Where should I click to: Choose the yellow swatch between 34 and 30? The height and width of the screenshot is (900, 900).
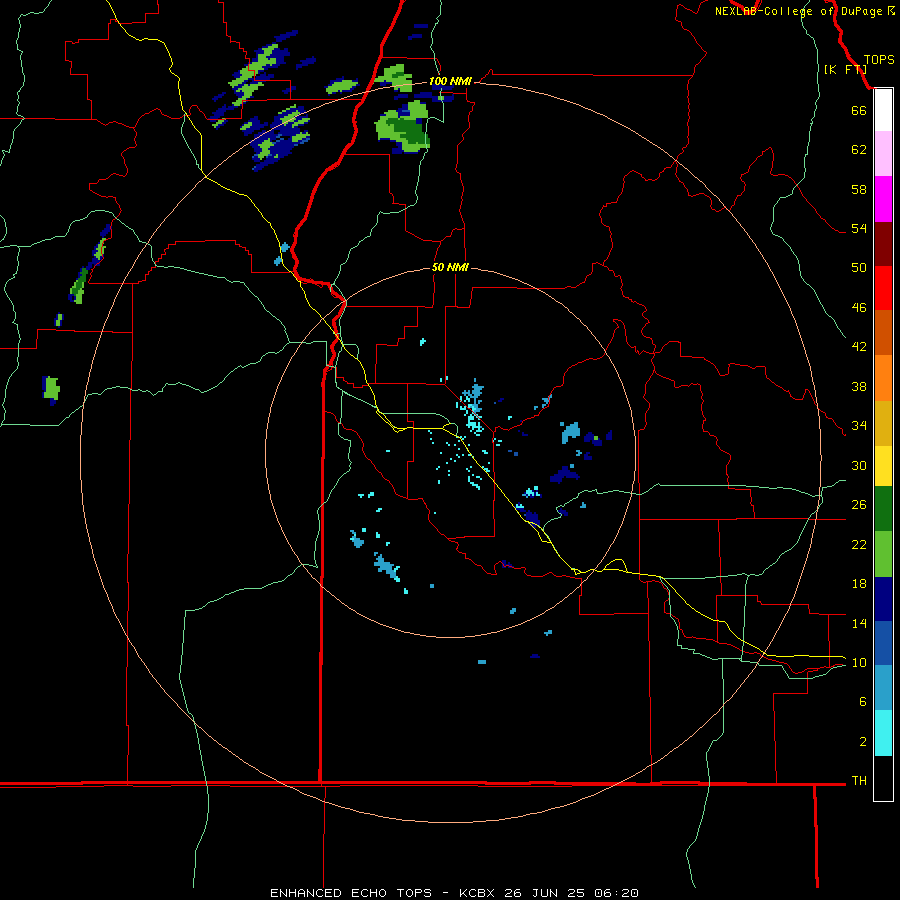pyautogui.click(x=883, y=466)
